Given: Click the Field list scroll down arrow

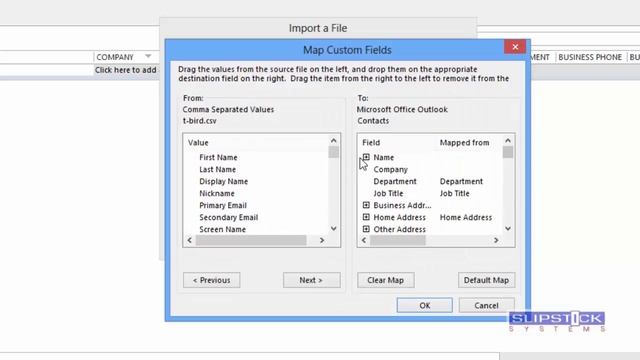Looking at the screenshot, I should coord(508,229).
